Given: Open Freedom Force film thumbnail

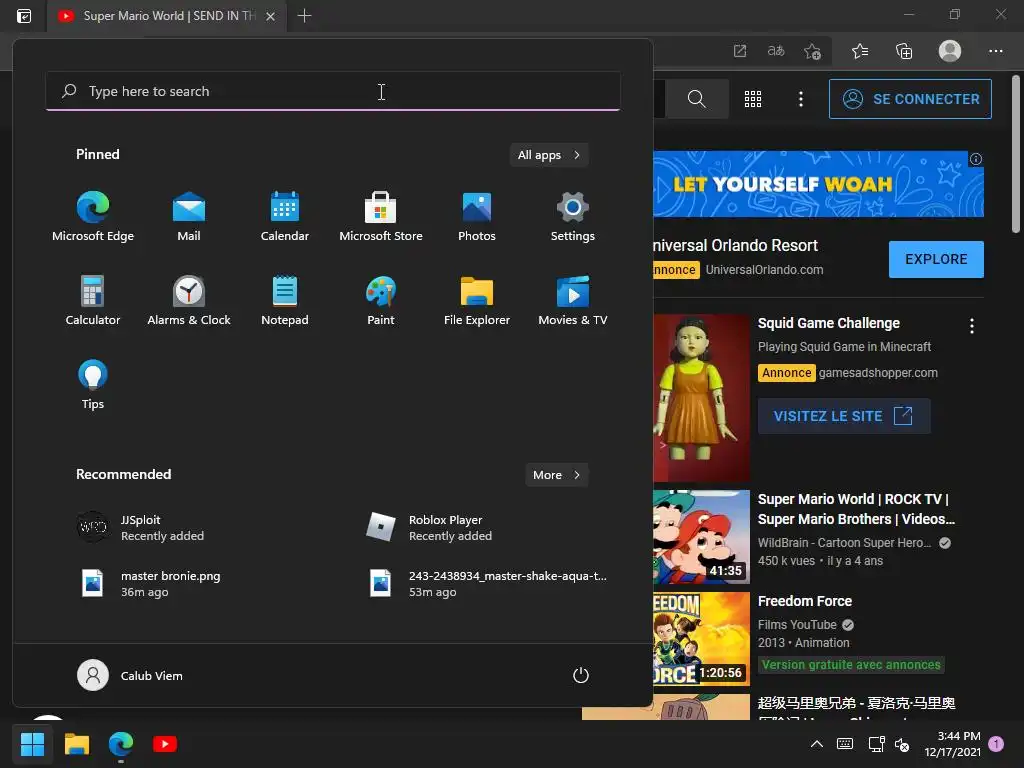Looking at the screenshot, I should [x=701, y=639].
